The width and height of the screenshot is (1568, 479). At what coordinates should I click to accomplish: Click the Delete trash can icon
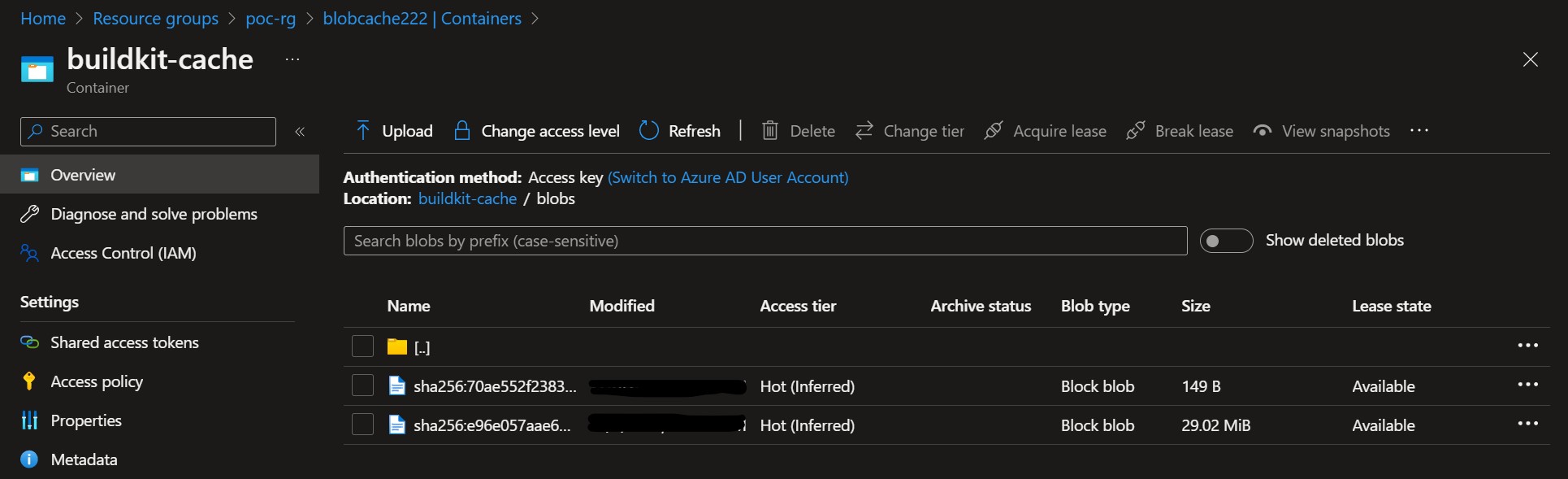[770, 130]
